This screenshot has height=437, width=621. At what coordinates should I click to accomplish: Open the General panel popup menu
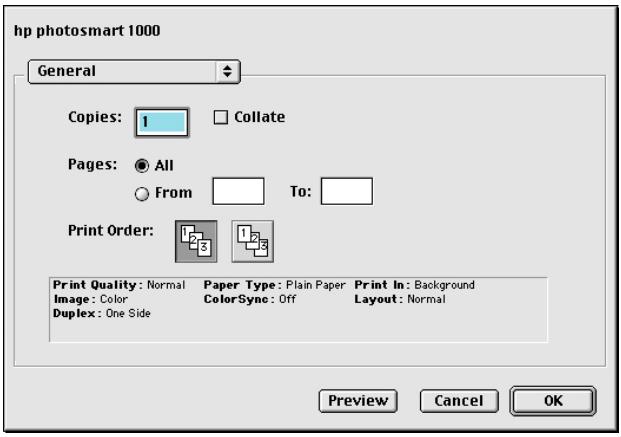134,72
